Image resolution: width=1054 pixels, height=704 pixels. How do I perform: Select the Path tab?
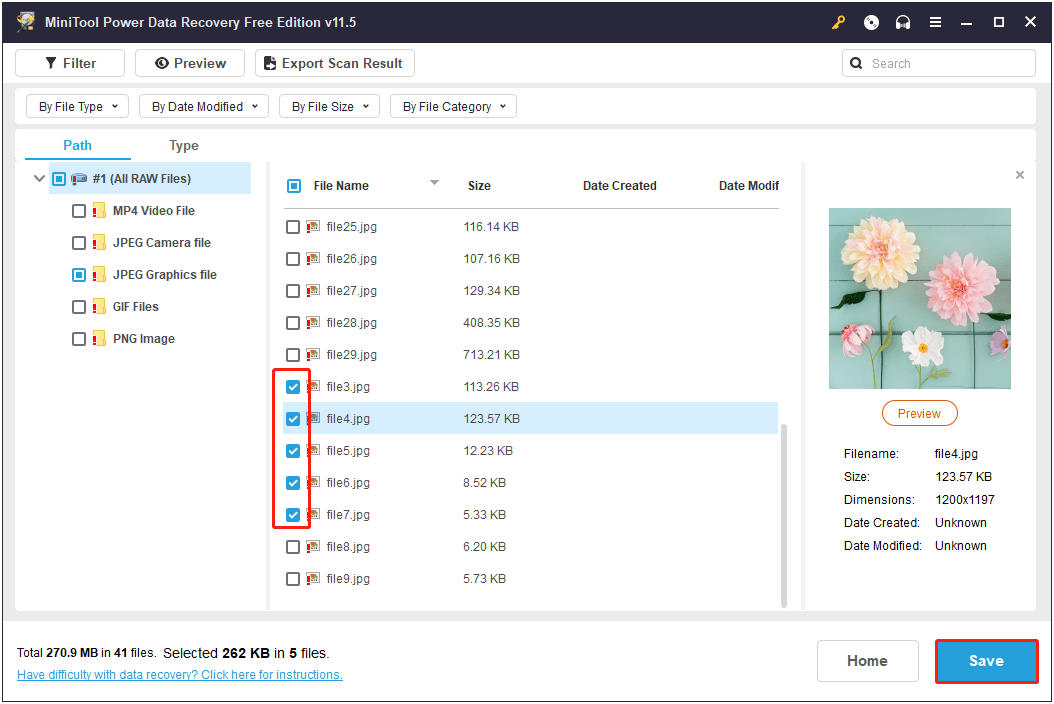coord(77,145)
